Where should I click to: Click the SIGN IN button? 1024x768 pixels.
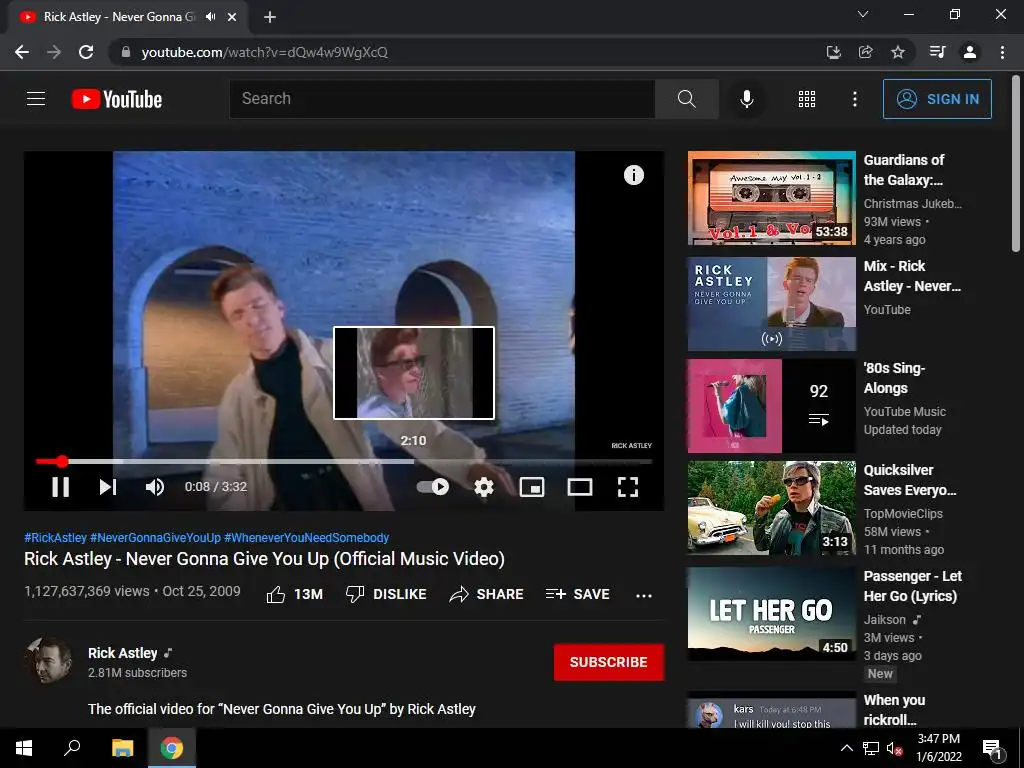pos(937,99)
